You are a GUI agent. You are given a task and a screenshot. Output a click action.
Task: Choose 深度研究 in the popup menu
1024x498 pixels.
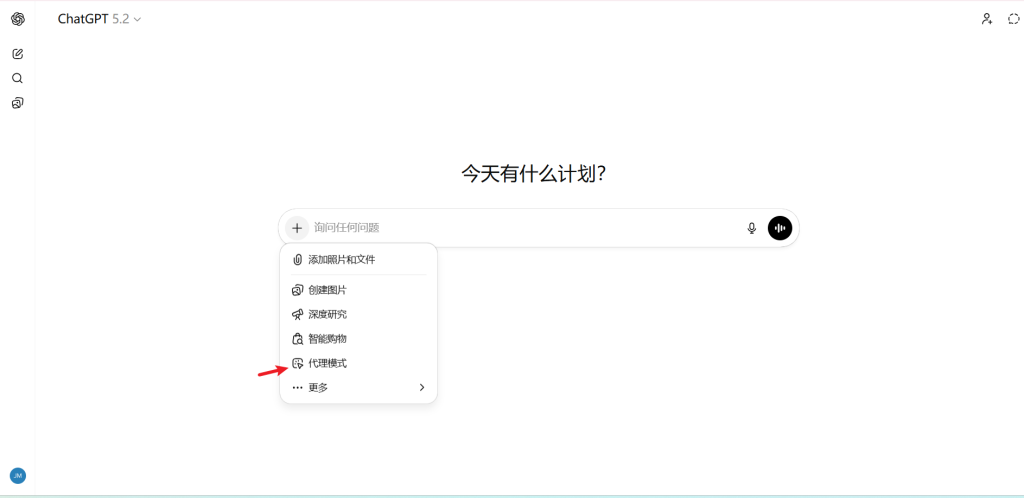(359, 314)
